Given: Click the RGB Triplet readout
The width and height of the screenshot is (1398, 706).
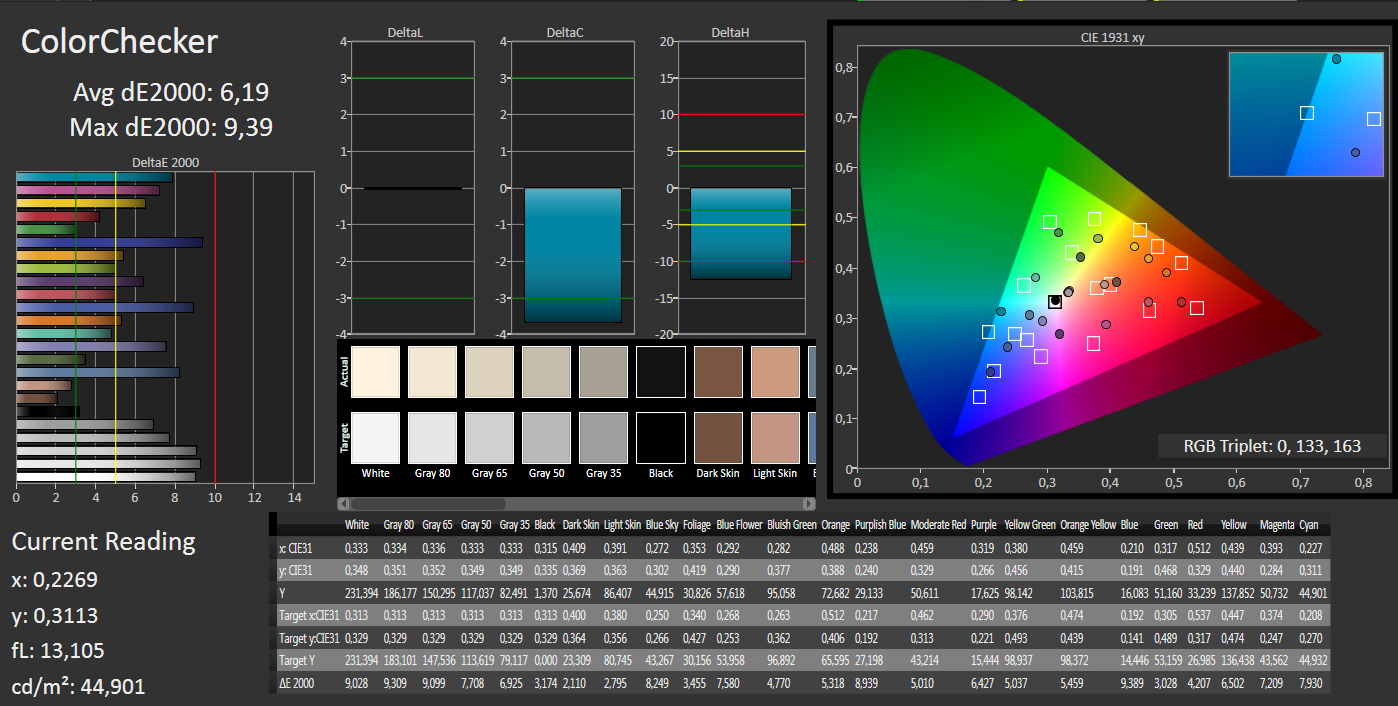Looking at the screenshot, I should [1272, 446].
